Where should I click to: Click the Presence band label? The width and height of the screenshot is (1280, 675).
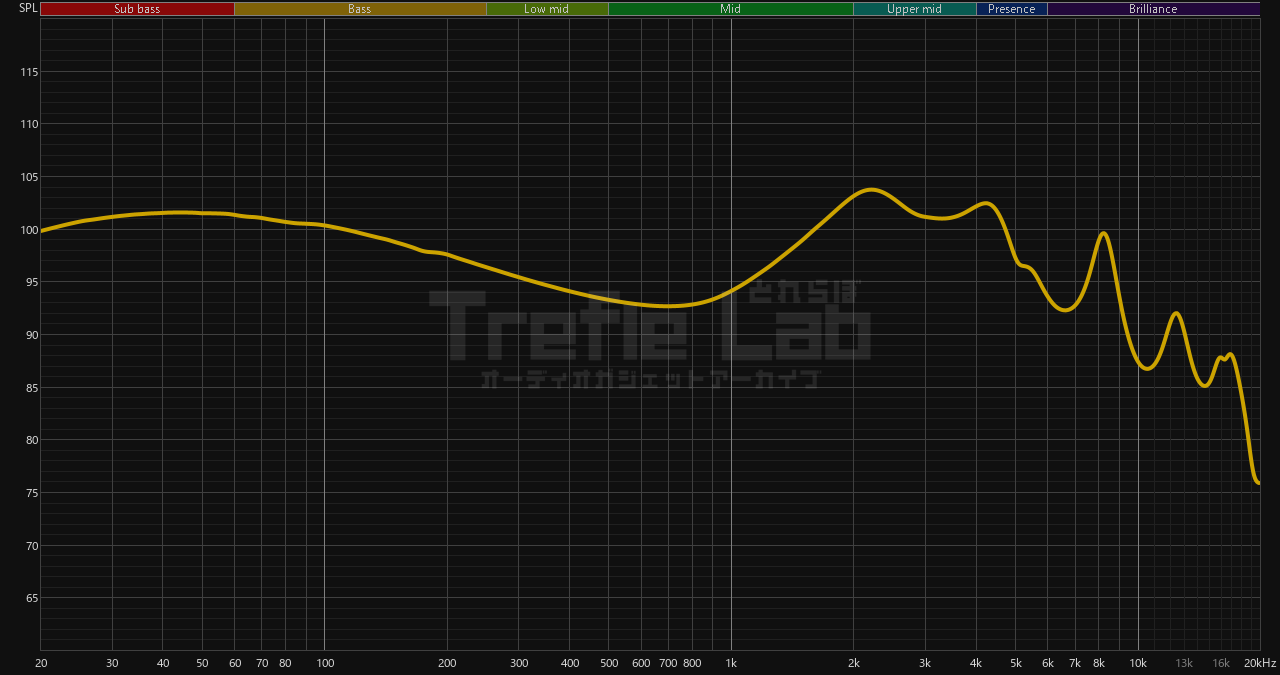pyautogui.click(x=1012, y=9)
